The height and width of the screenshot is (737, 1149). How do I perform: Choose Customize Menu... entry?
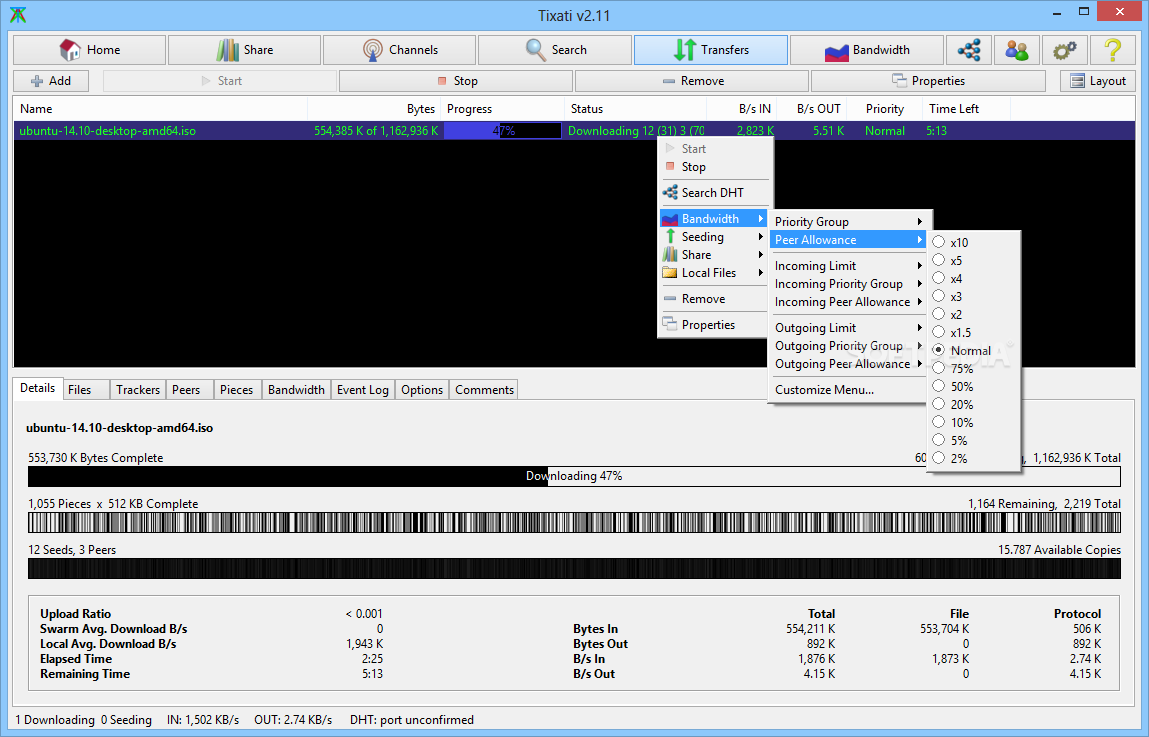click(x=848, y=390)
